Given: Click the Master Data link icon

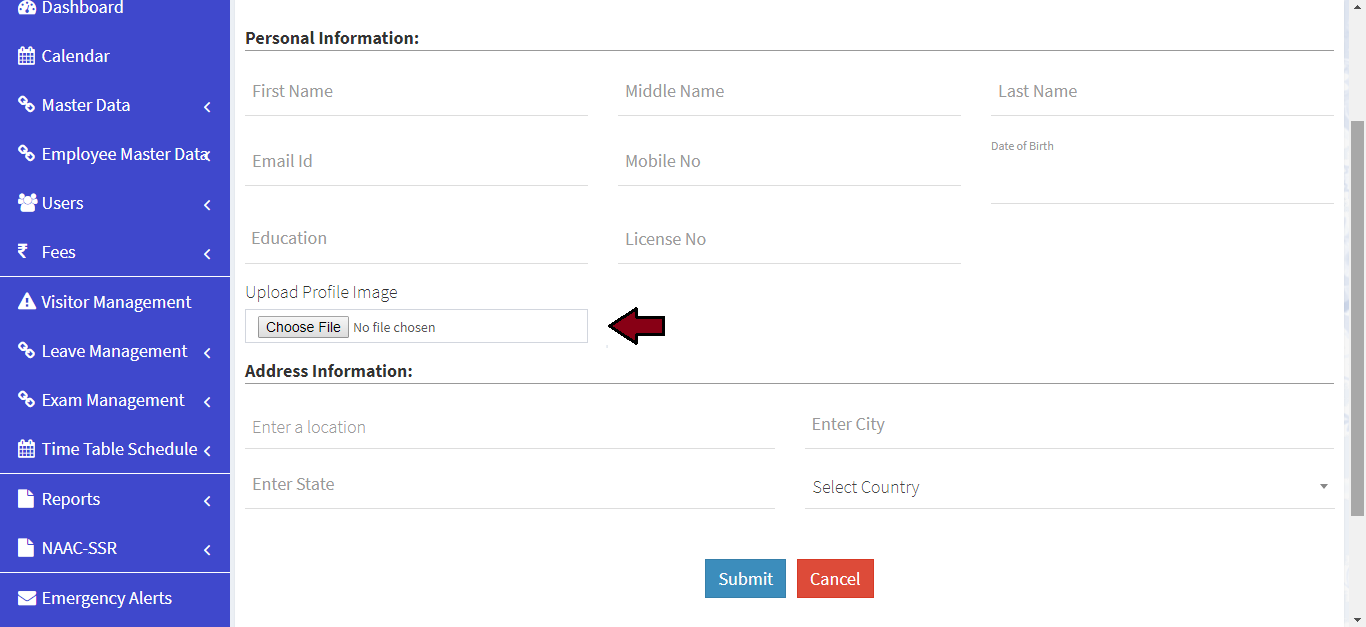Looking at the screenshot, I should point(27,105).
